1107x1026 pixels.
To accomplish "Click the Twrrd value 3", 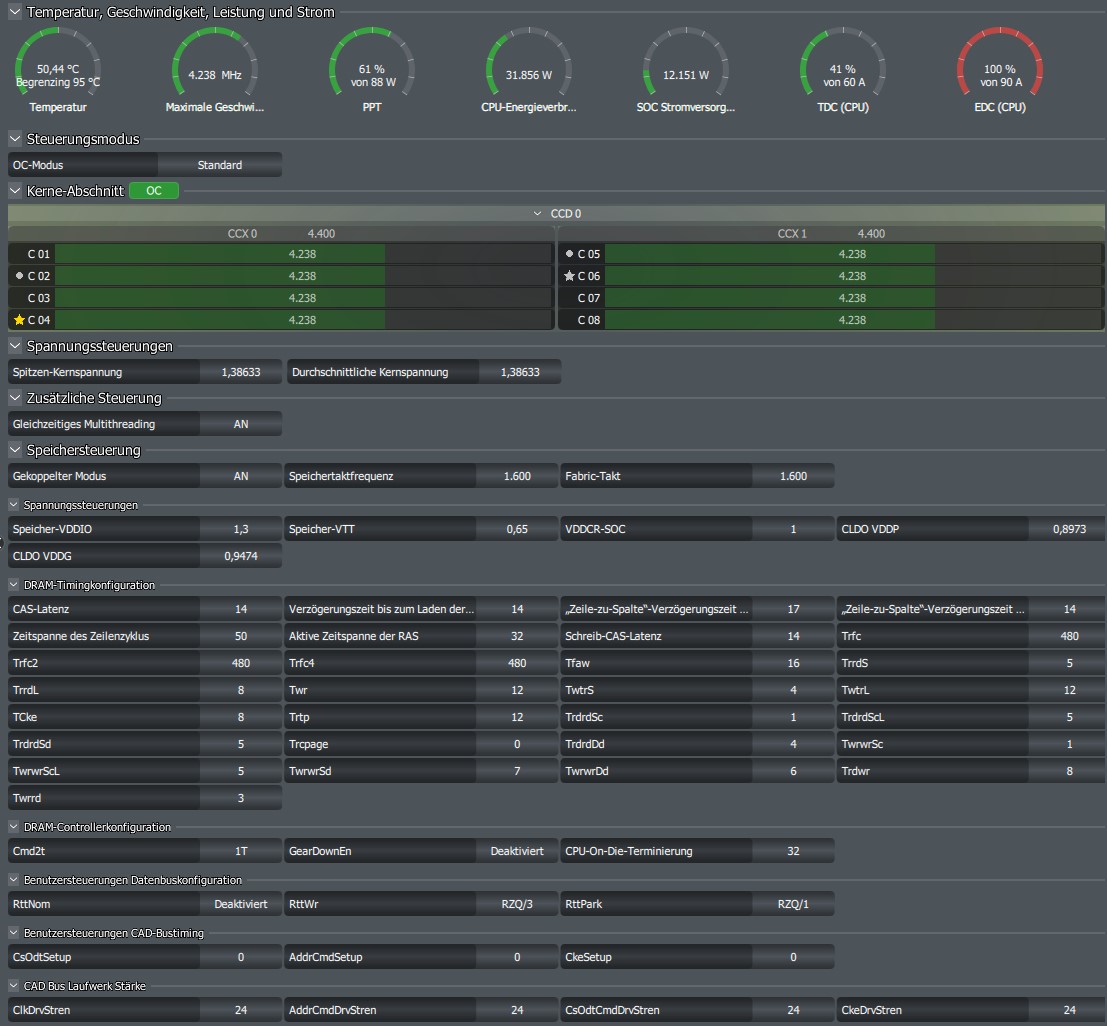I will (241, 798).
